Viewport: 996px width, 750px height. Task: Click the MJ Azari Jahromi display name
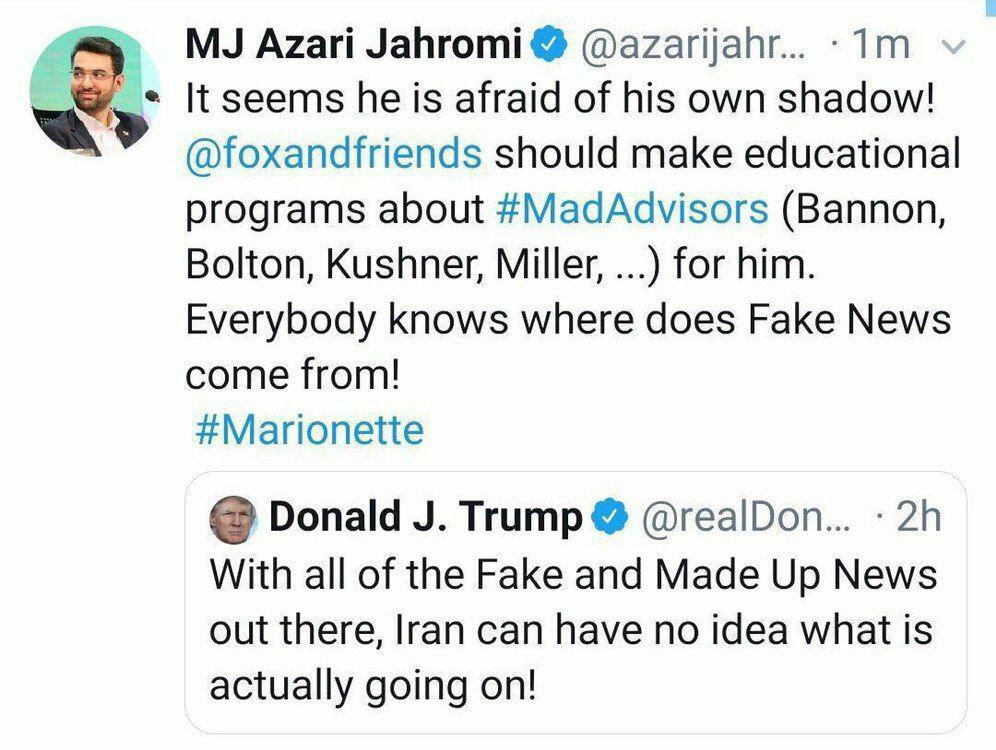(x=354, y=44)
